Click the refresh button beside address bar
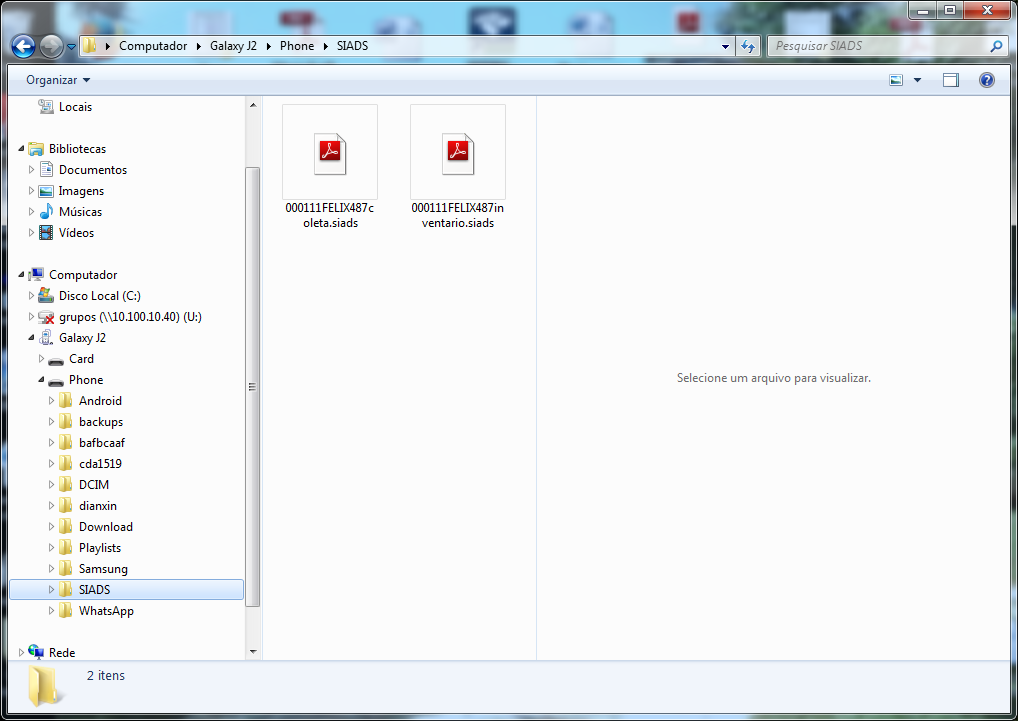The height and width of the screenshot is (721, 1024). [x=748, y=46]
